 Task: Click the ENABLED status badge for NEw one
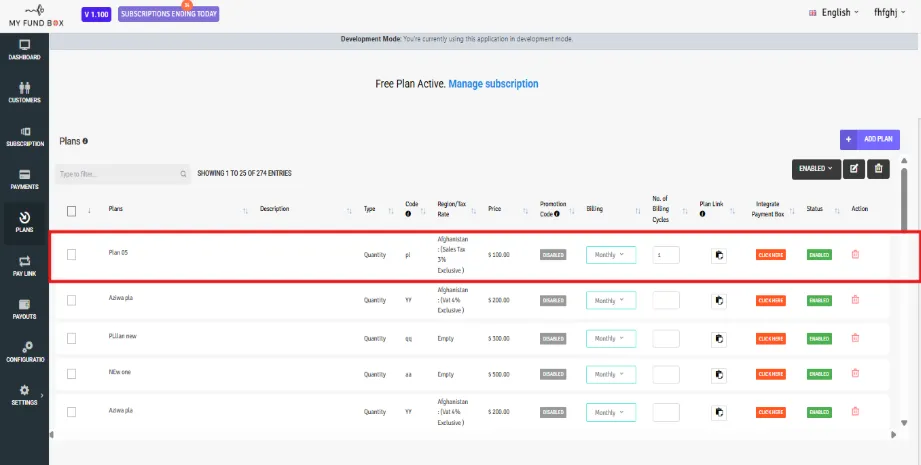(819, 375)
